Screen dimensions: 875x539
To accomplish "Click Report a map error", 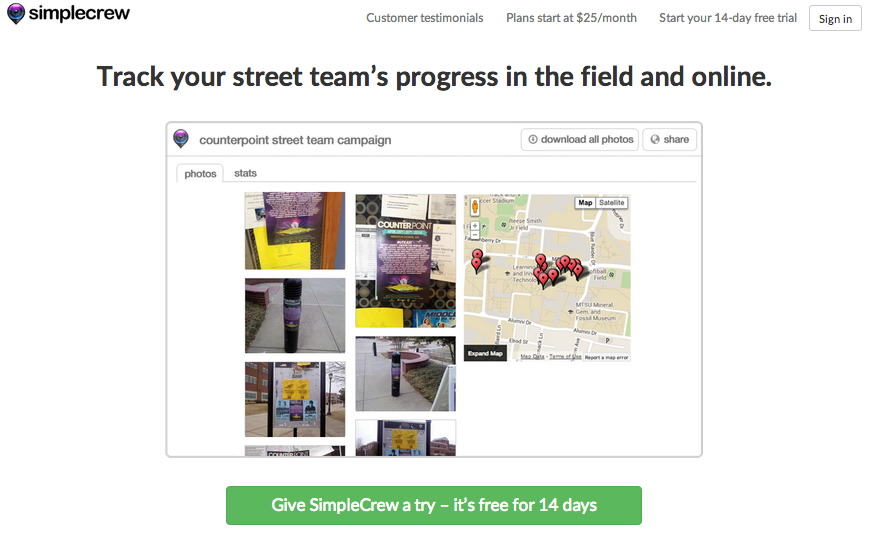I will (607, 357).
